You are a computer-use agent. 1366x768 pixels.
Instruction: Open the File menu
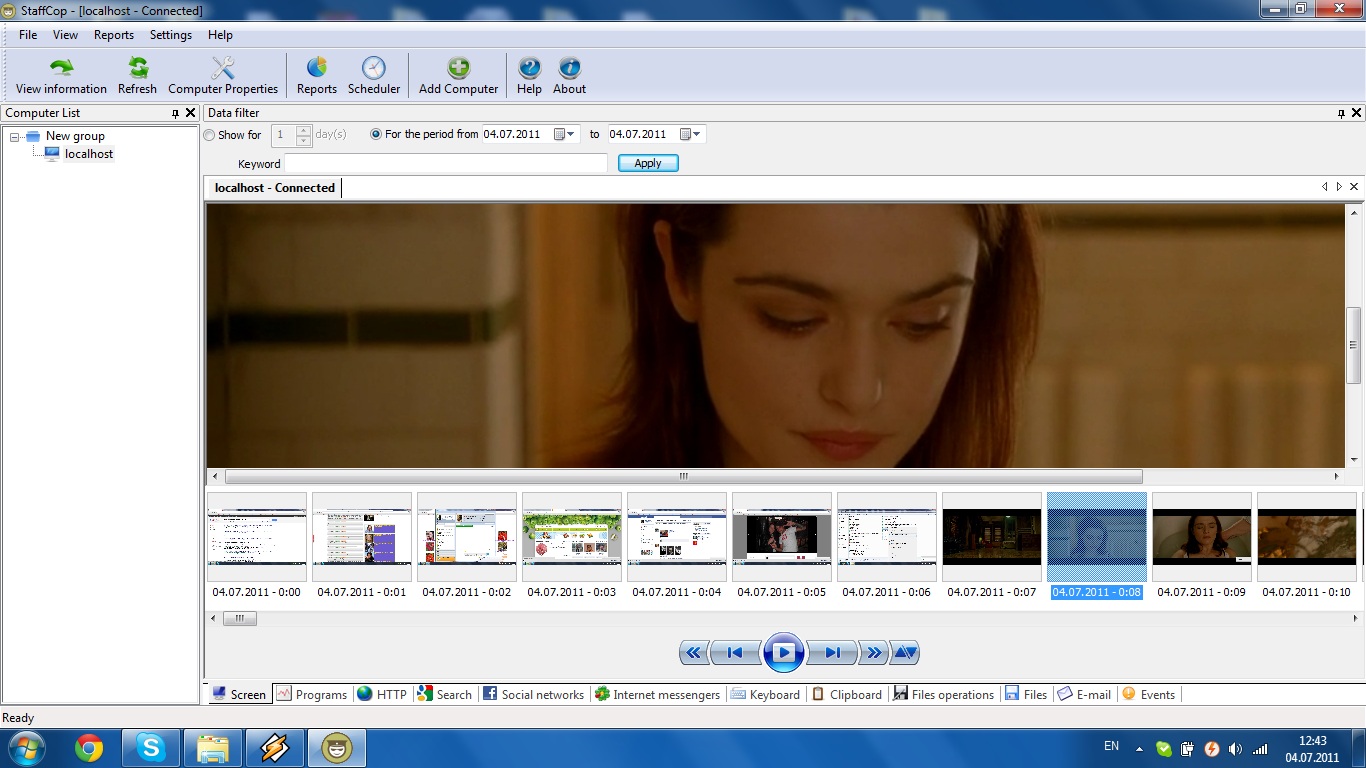tap(28, 35)
